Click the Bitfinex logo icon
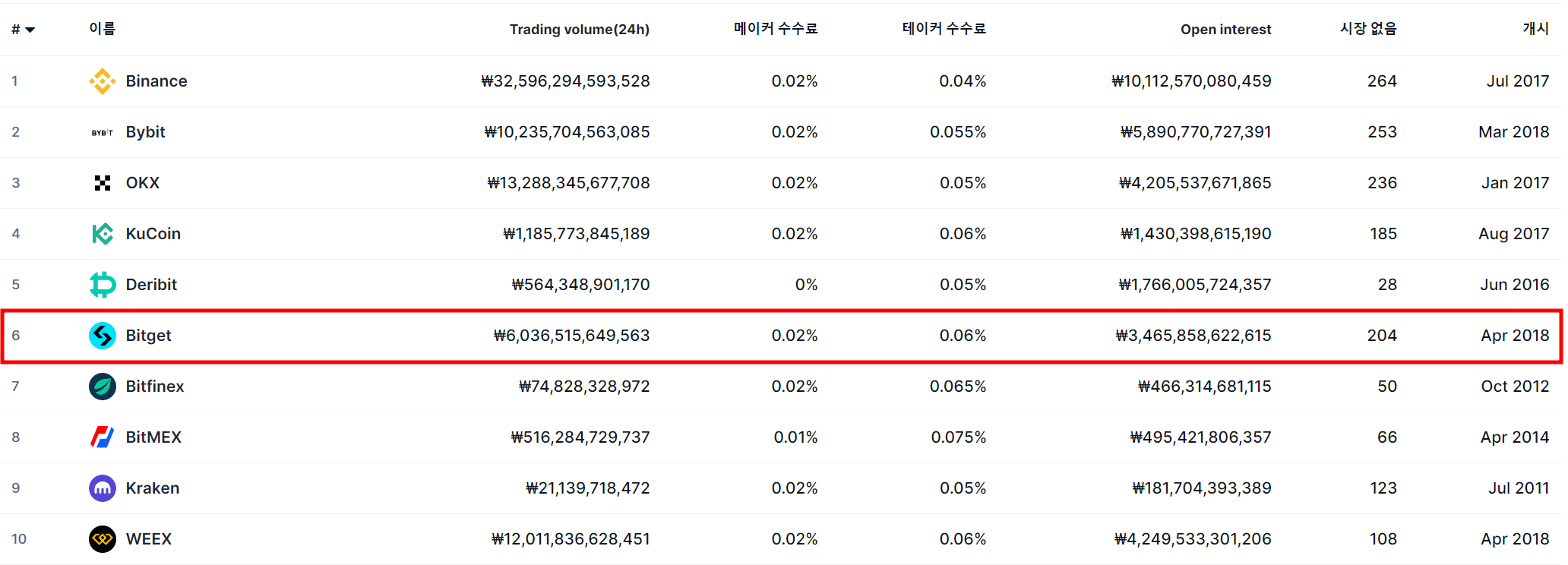This screenshot has width=1568, height=565. 103,387
